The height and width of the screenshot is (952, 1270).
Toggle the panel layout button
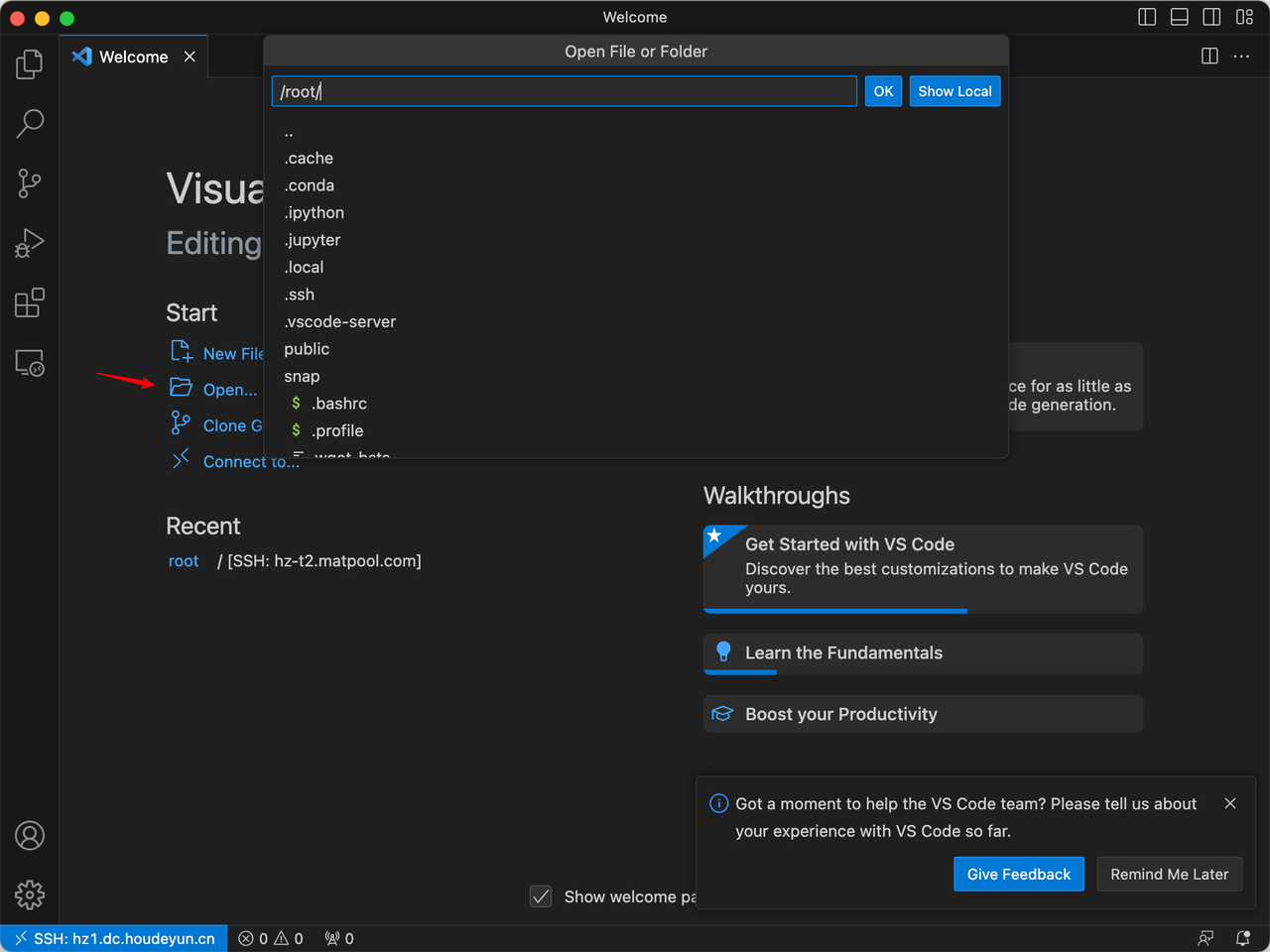(1179, 17)
